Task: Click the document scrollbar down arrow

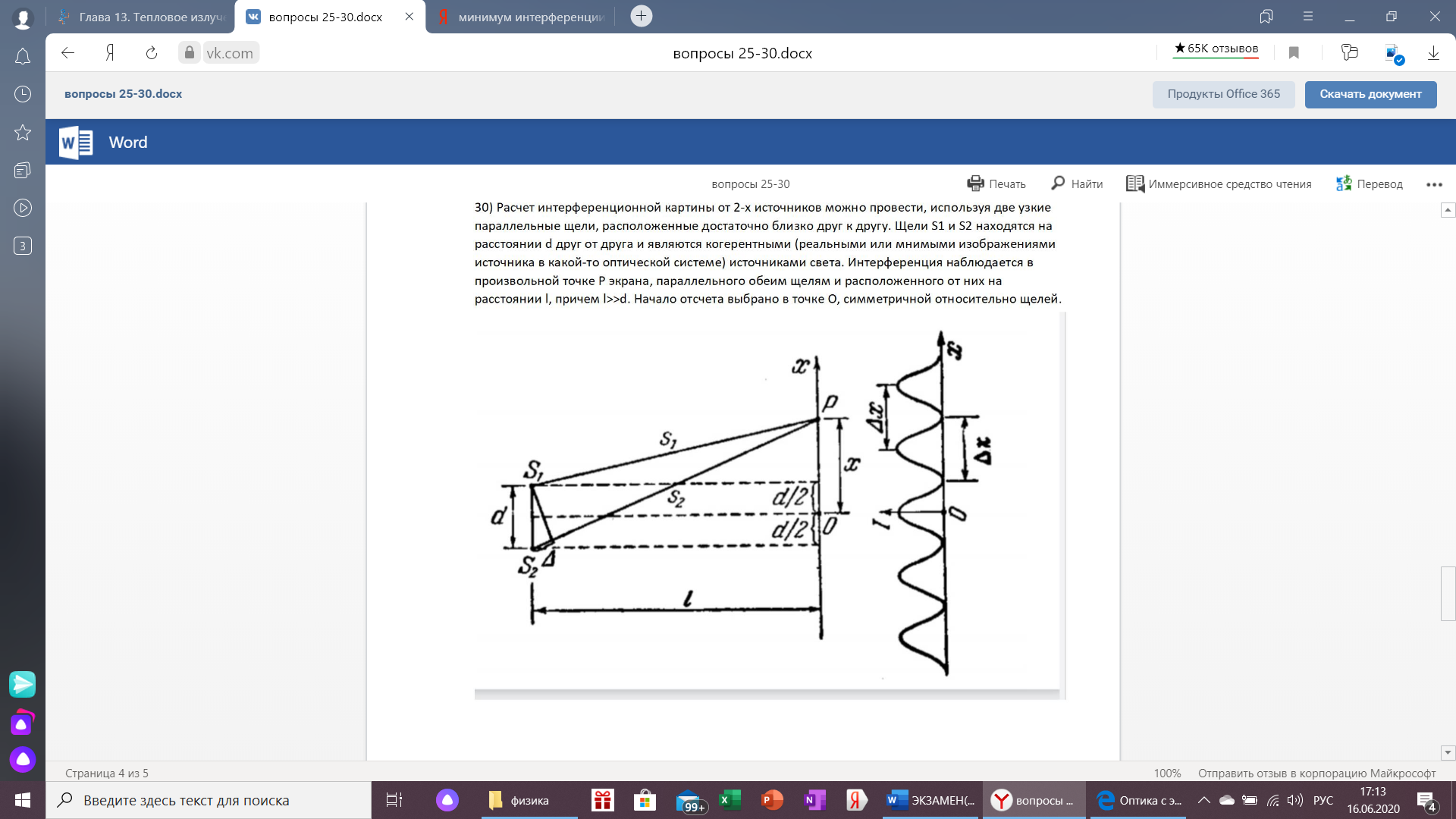Action: pos(1448,752)
